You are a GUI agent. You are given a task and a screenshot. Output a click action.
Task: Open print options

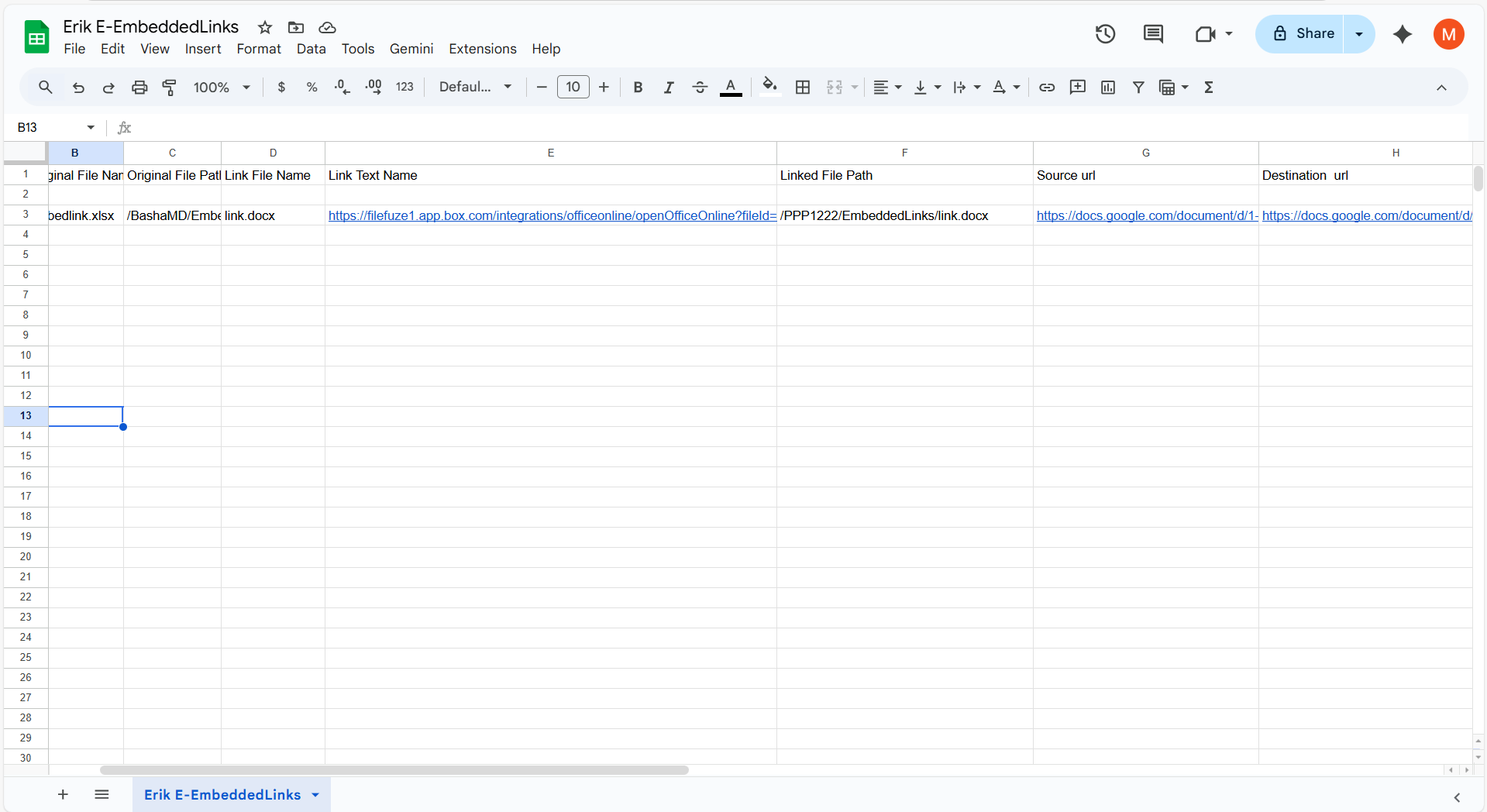(x=139, y=87)
